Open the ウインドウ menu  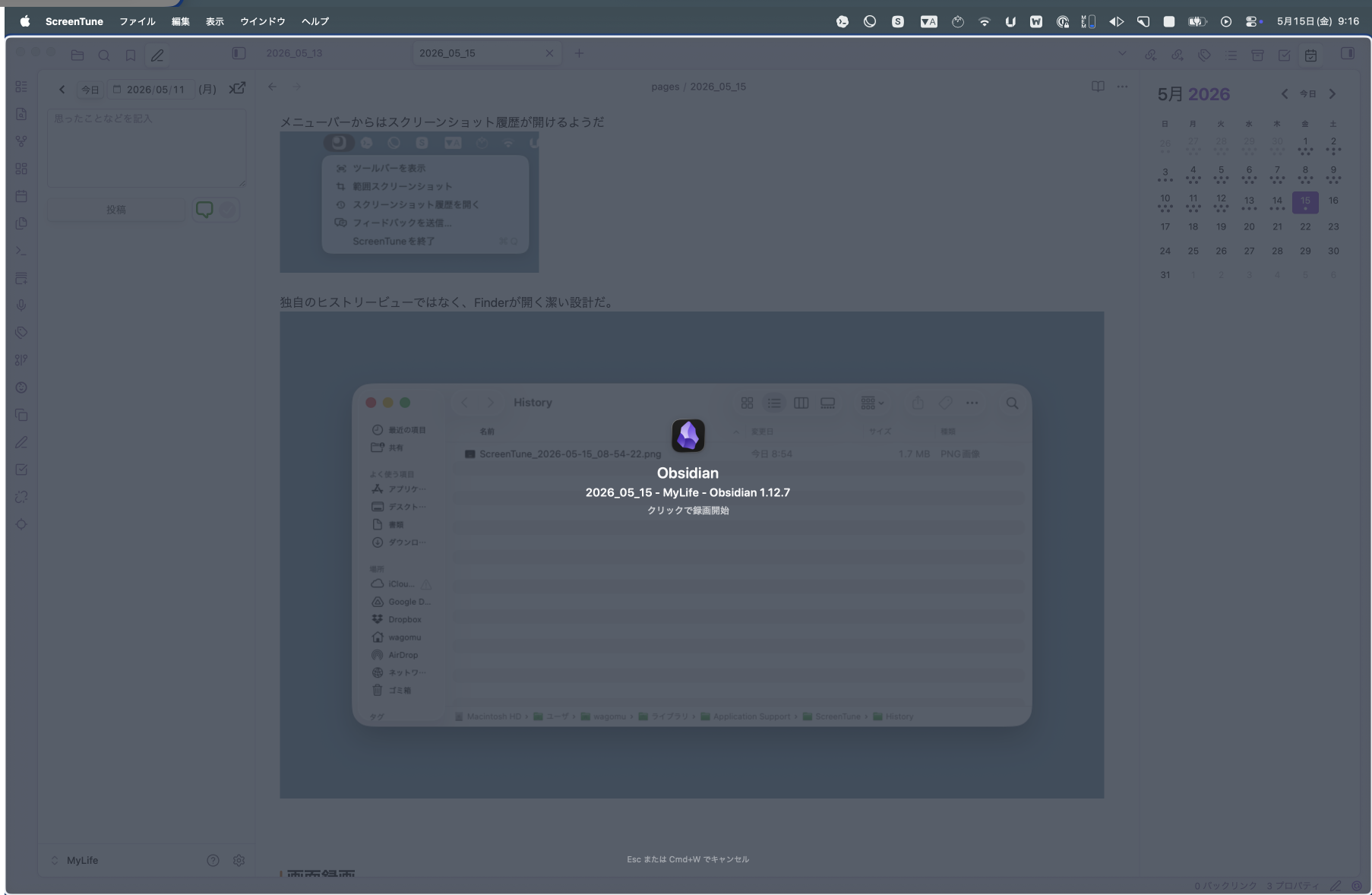[x=263, y=21]
